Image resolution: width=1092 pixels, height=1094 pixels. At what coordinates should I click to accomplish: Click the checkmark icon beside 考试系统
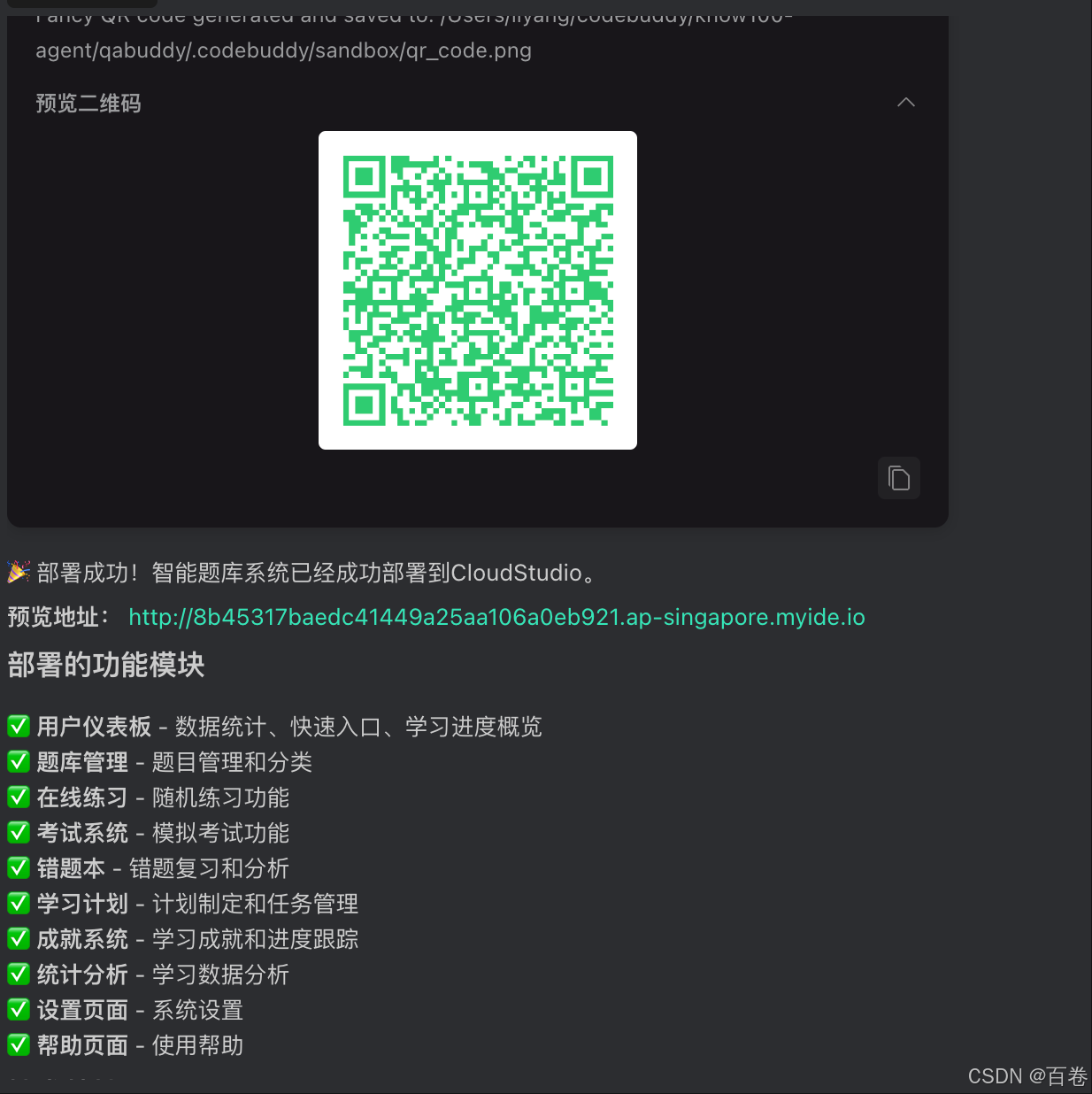coord(19,832)
